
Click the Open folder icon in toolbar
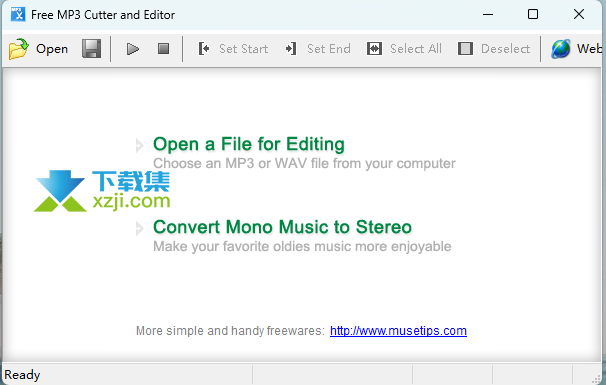coord(19,49)
